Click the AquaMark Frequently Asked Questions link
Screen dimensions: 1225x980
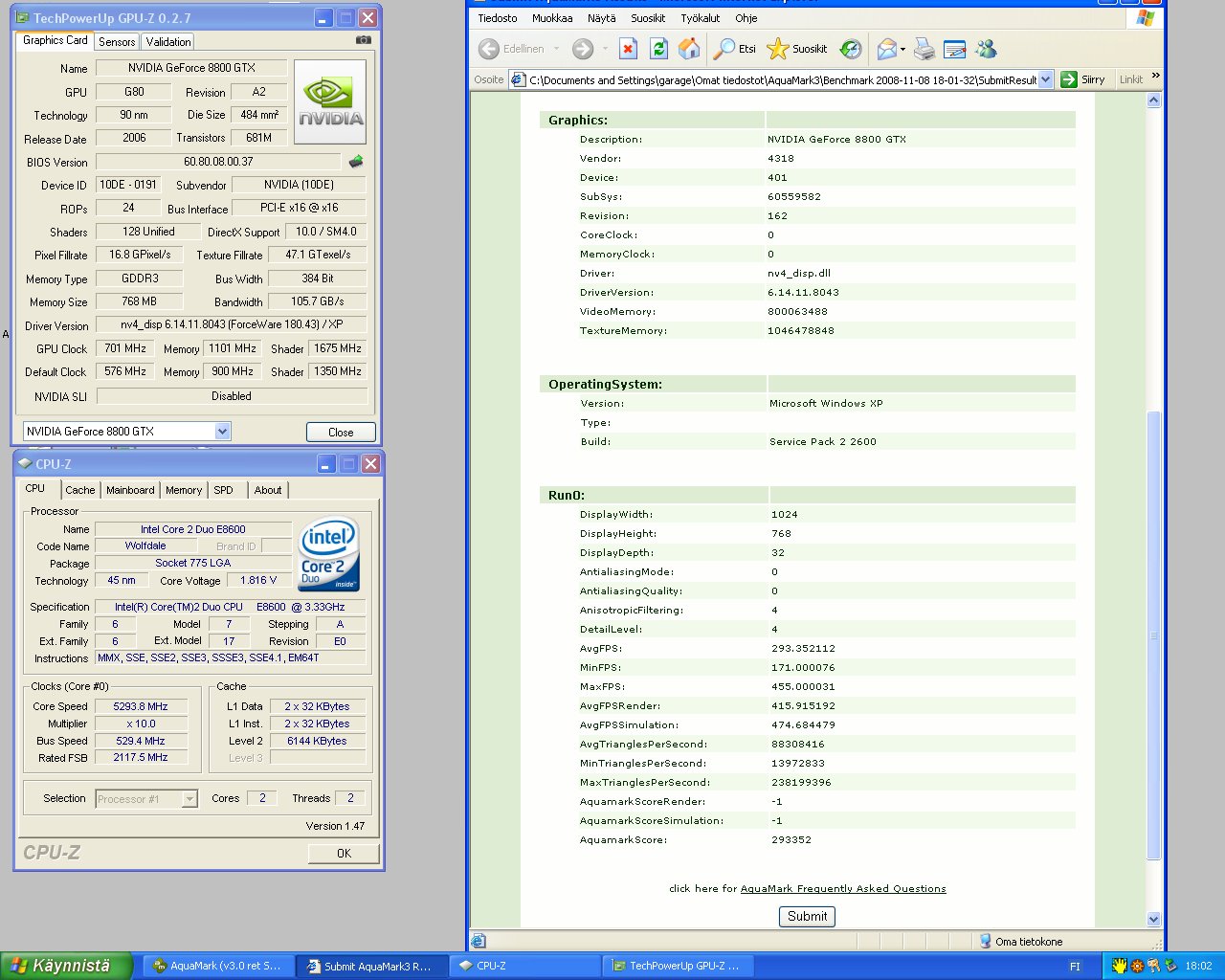[843, 889]
